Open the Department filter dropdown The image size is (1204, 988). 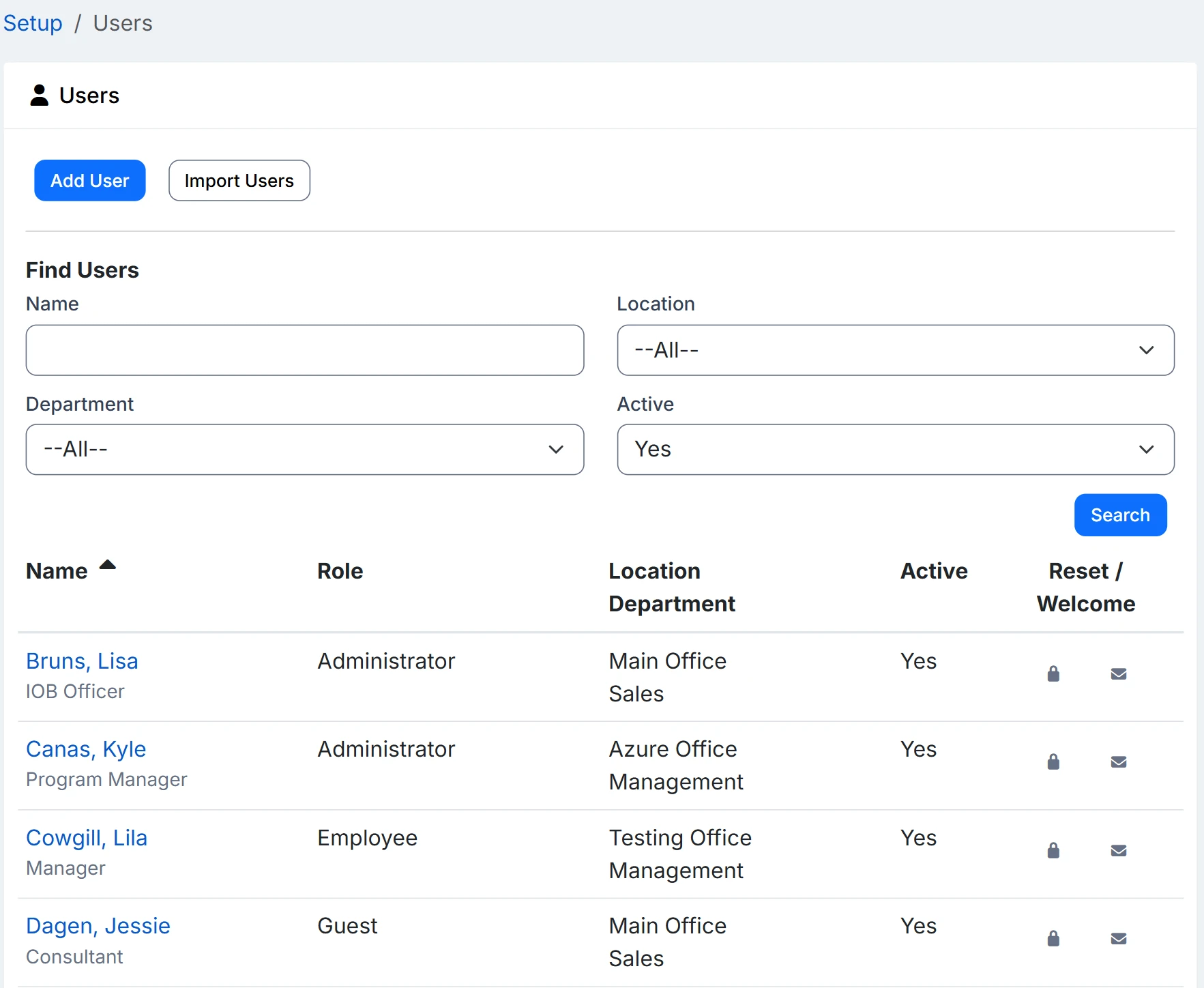click(305, 450)
